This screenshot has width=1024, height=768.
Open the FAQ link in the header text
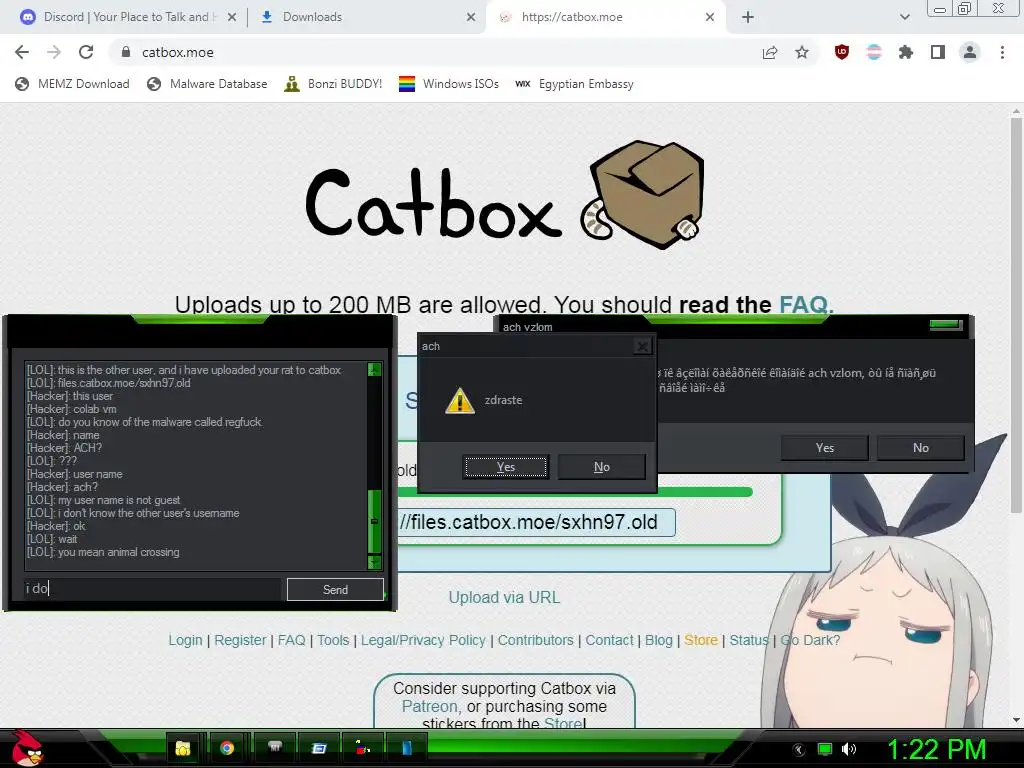806,304
